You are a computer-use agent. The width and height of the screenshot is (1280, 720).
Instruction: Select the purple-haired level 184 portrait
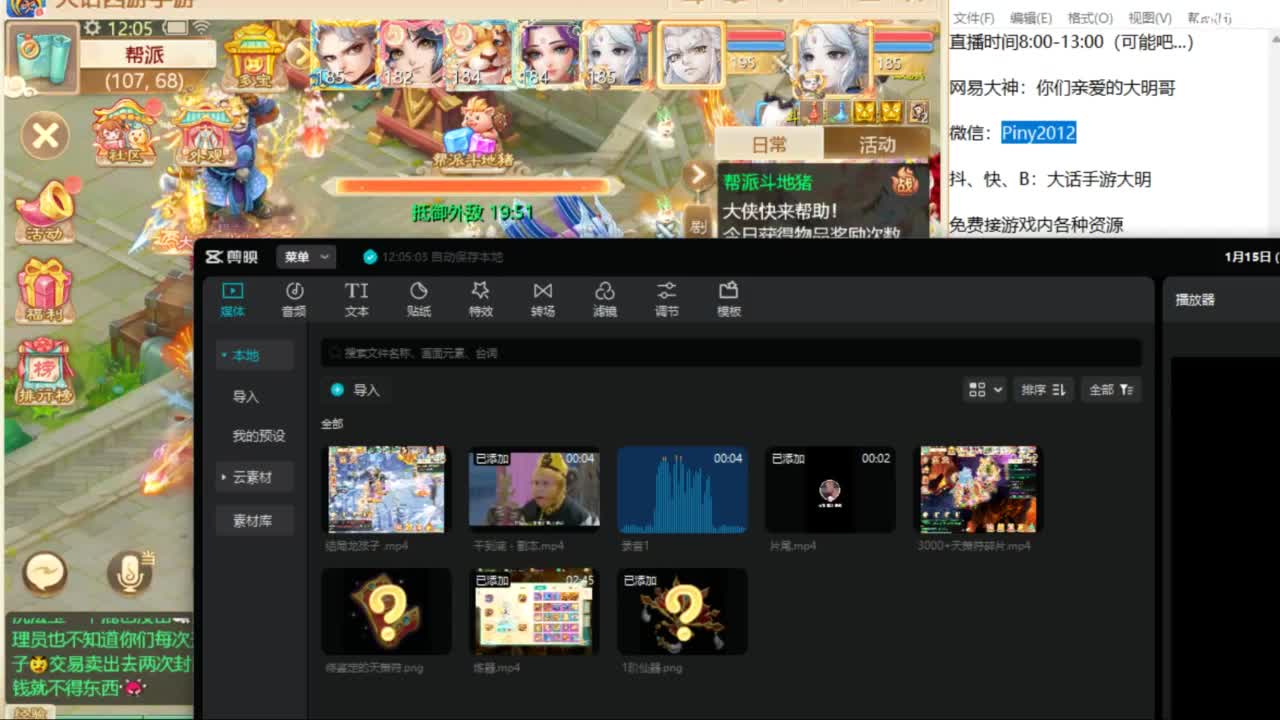click(x=548, y=55)
